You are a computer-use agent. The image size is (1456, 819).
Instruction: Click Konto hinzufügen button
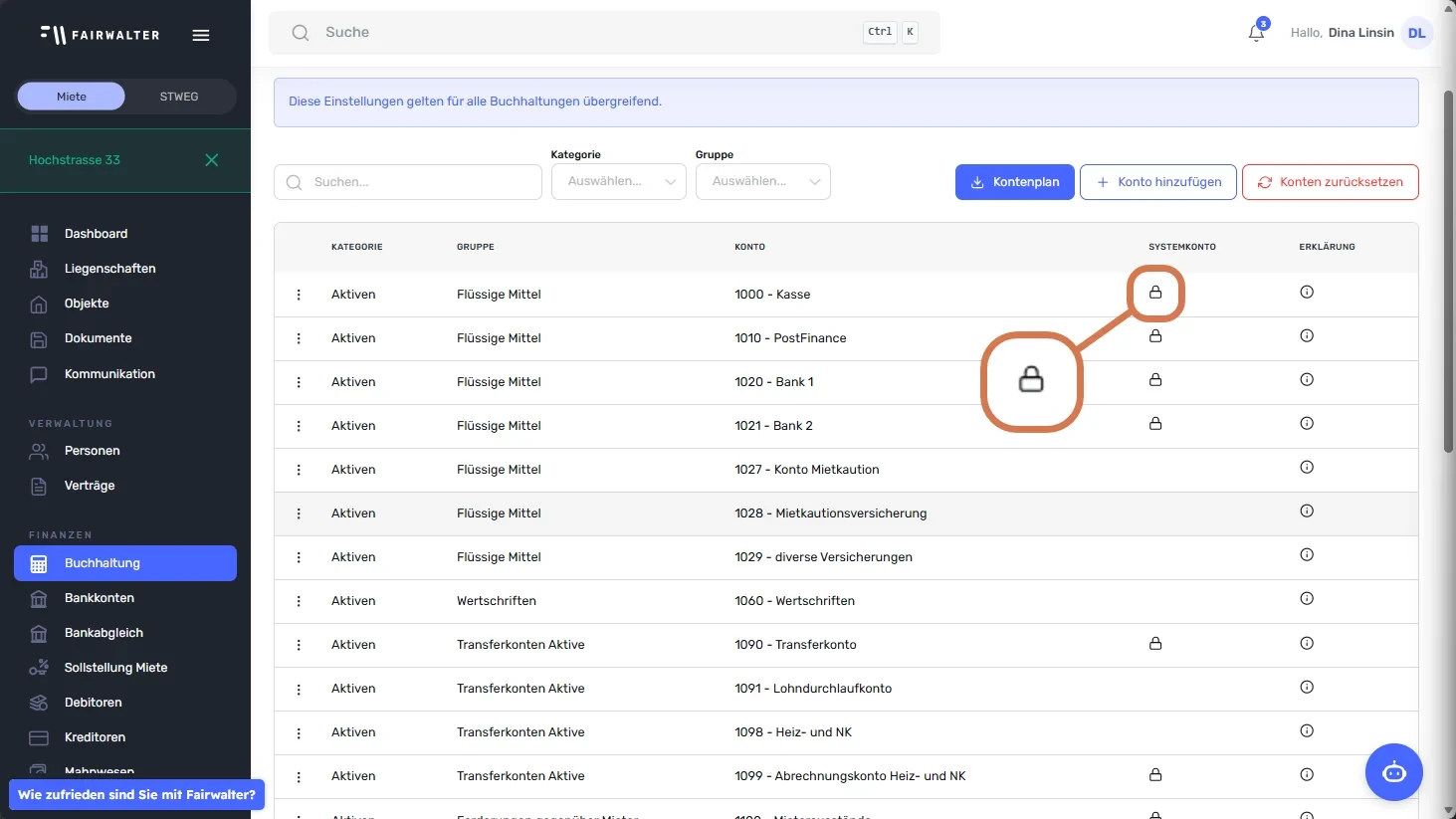(1158, 182)
